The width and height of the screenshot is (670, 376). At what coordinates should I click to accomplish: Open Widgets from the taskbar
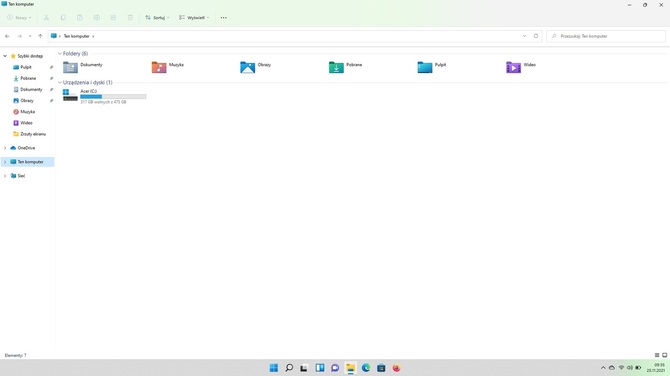pyautogui.click(x=320, y=368)
